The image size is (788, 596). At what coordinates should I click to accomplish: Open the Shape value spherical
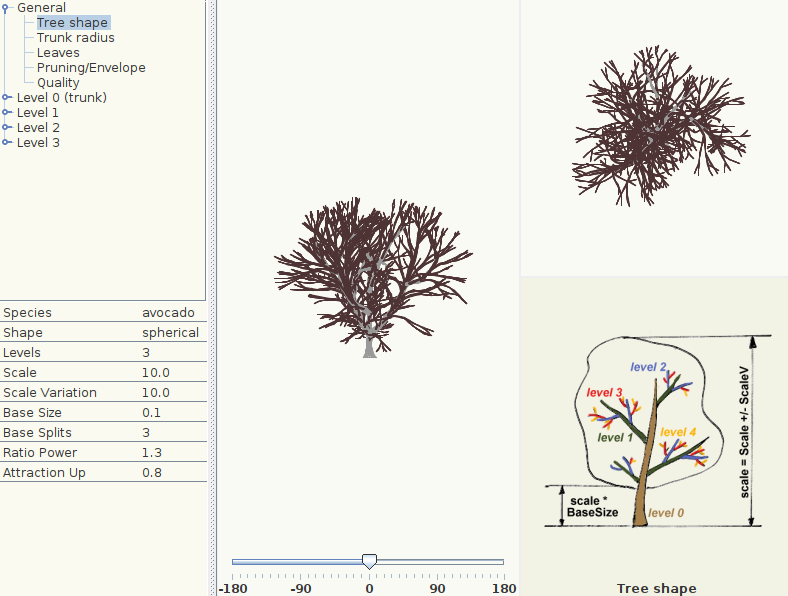[173, 333]
